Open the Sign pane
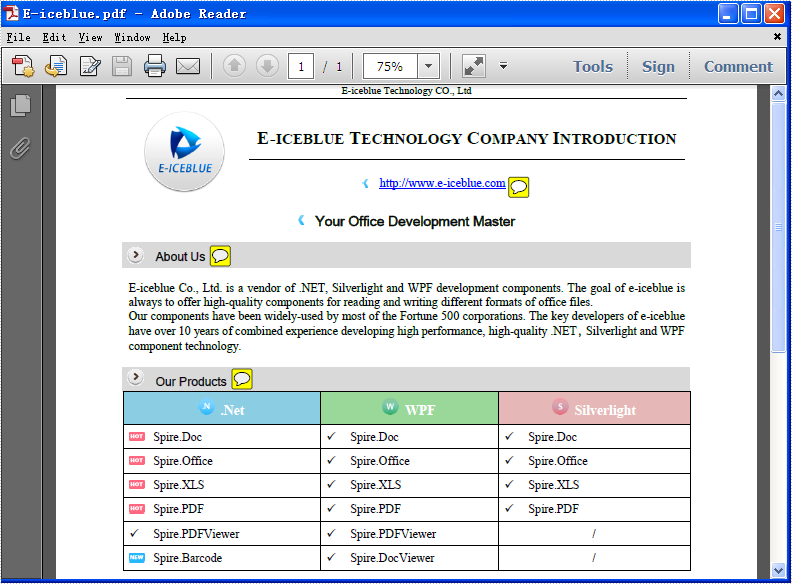This screenshot has width=792, height=584. tap(658, 66)
